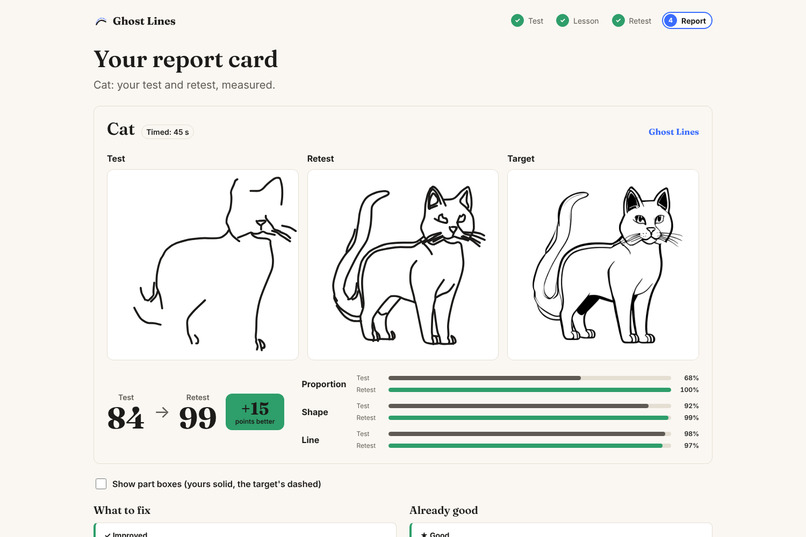
Task: Click the Target label above cat image
Action: [x=521, y=159]
